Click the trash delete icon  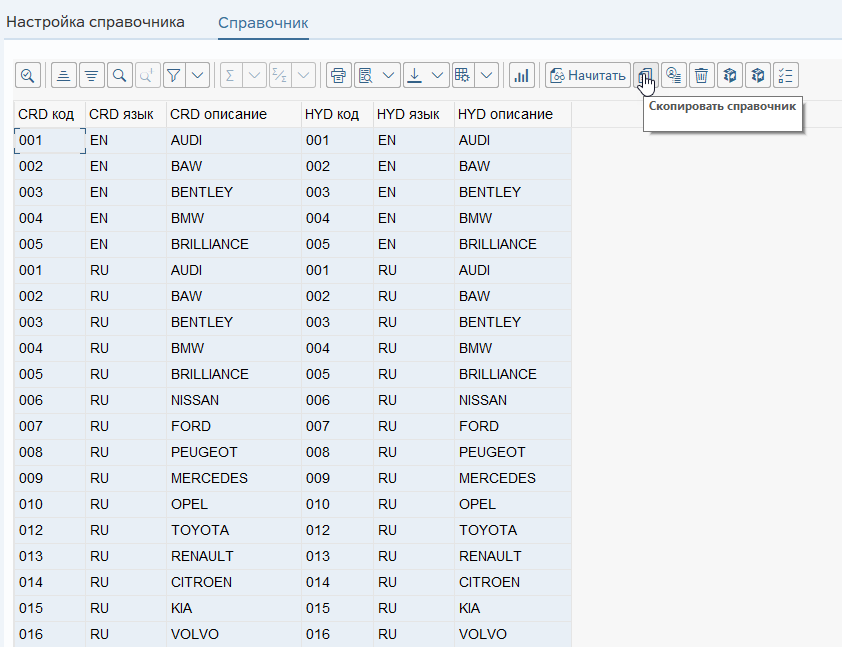pyautogui.click(x=702, y=75)
